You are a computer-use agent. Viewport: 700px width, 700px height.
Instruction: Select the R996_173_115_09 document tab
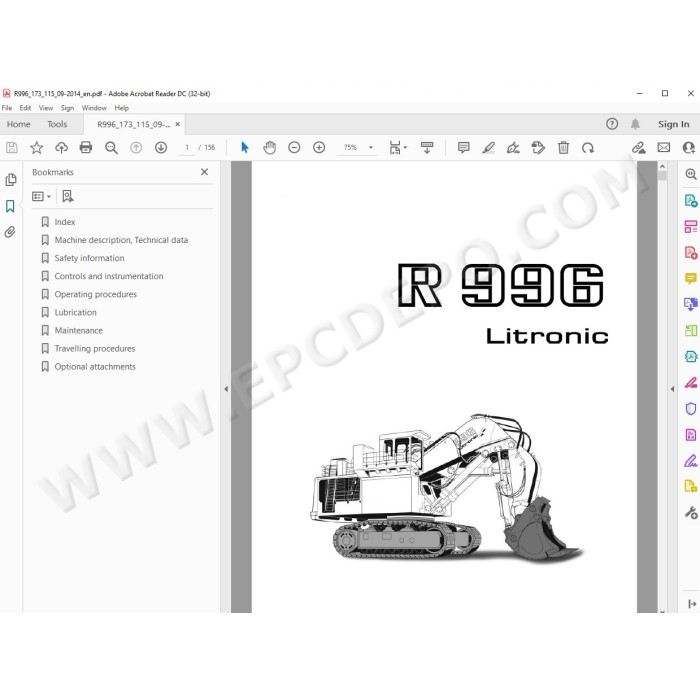coord(134,125)
